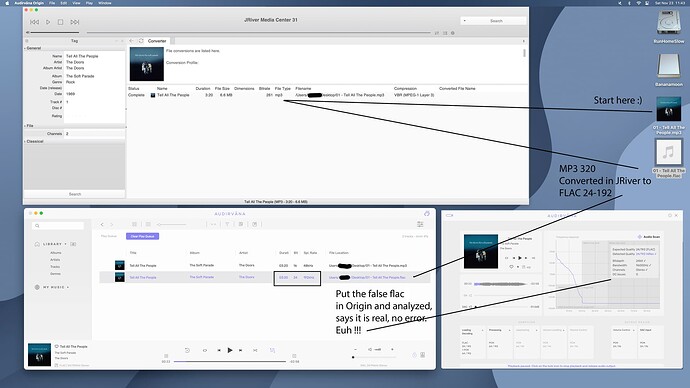Click back arrow beside Converter tab
The height and width of the screenshot is (388, 690).
(x=132, y=41)
